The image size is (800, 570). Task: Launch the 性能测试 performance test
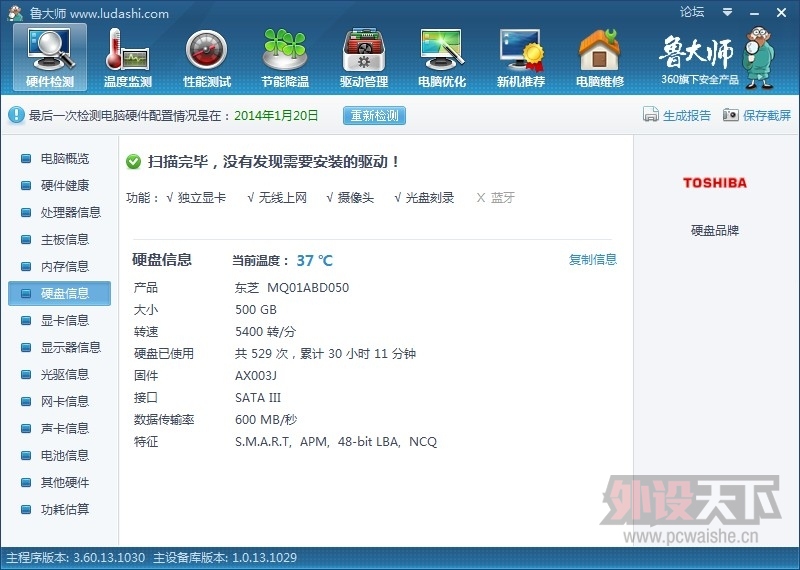point(207,58)
